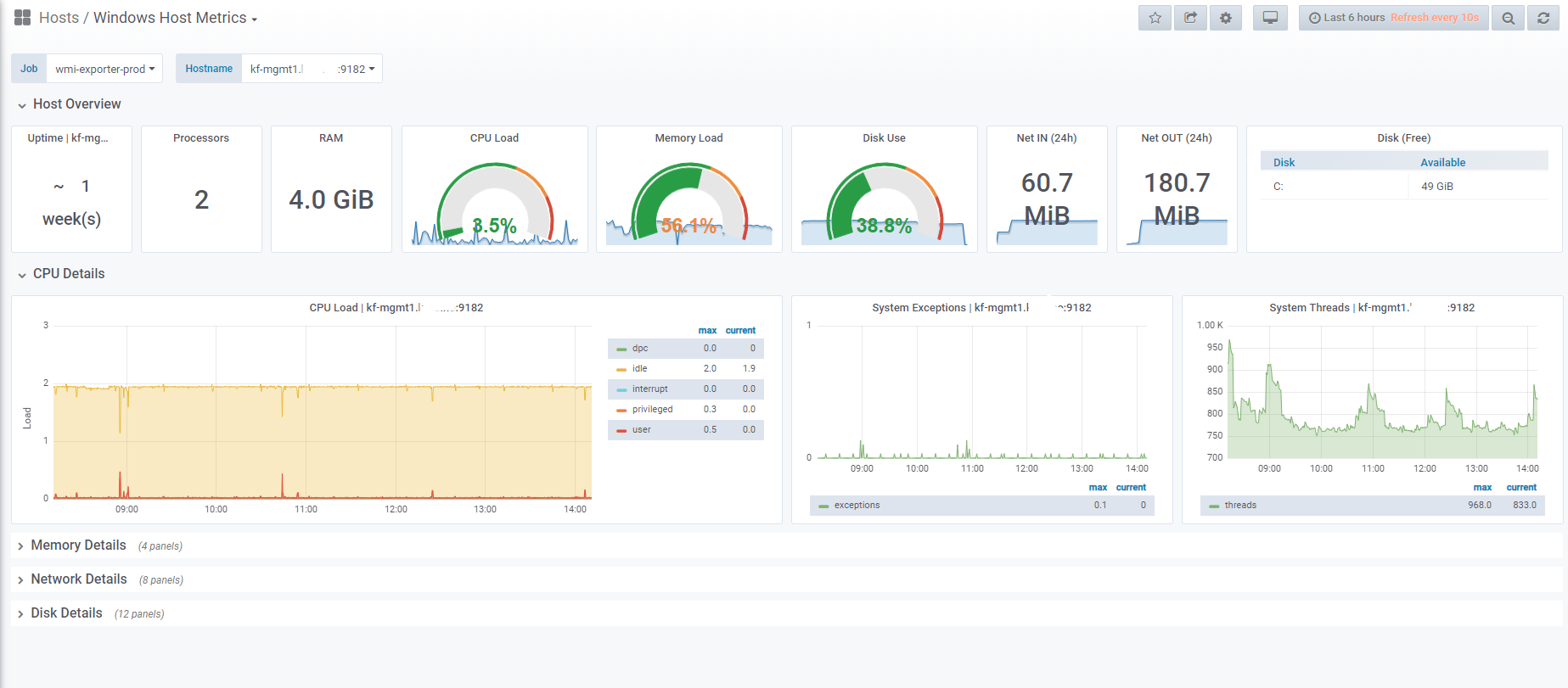Viewport: 1568px width, 688px height.
Task: Click the zoom out magnifier icon
Action: pos(1508,18)
